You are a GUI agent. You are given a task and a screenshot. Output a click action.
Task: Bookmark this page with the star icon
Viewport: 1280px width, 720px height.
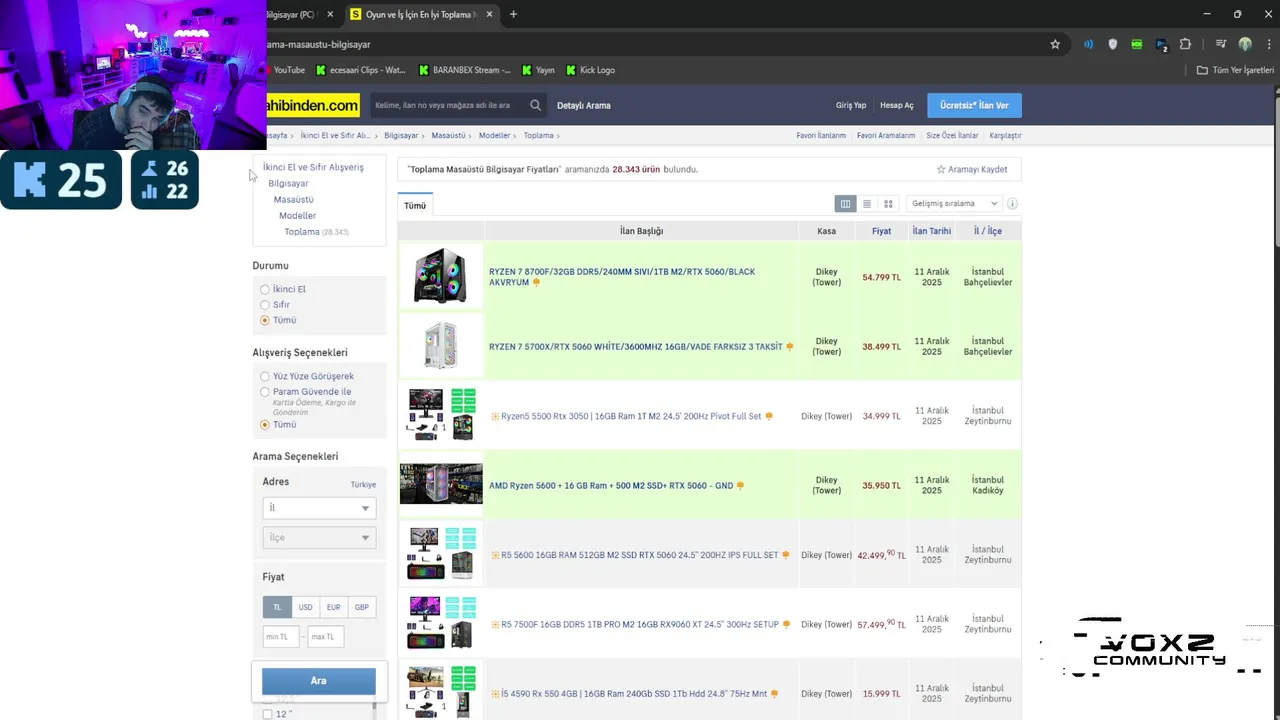[1055, 44]
